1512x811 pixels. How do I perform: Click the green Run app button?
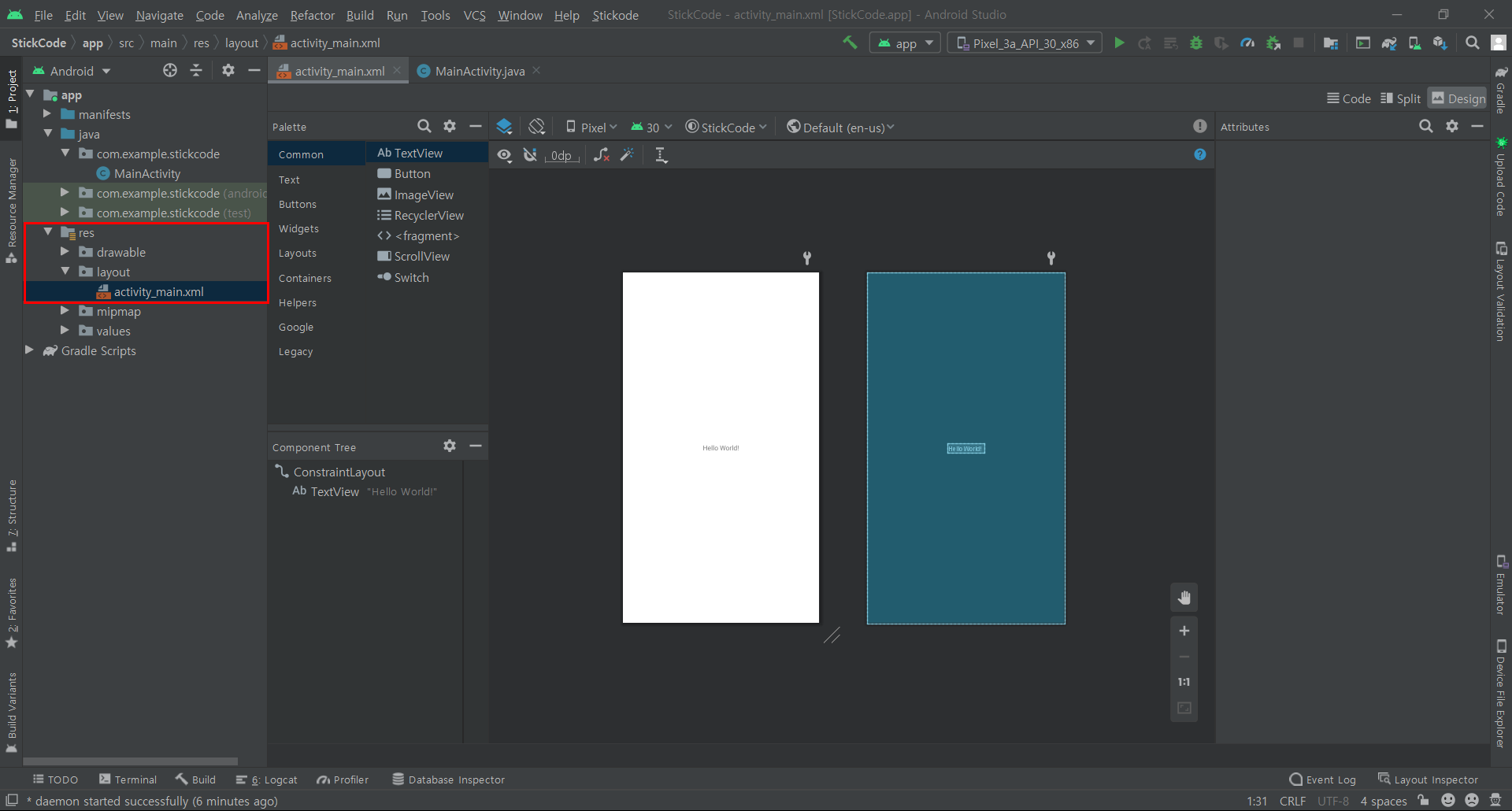(1119, 43)
